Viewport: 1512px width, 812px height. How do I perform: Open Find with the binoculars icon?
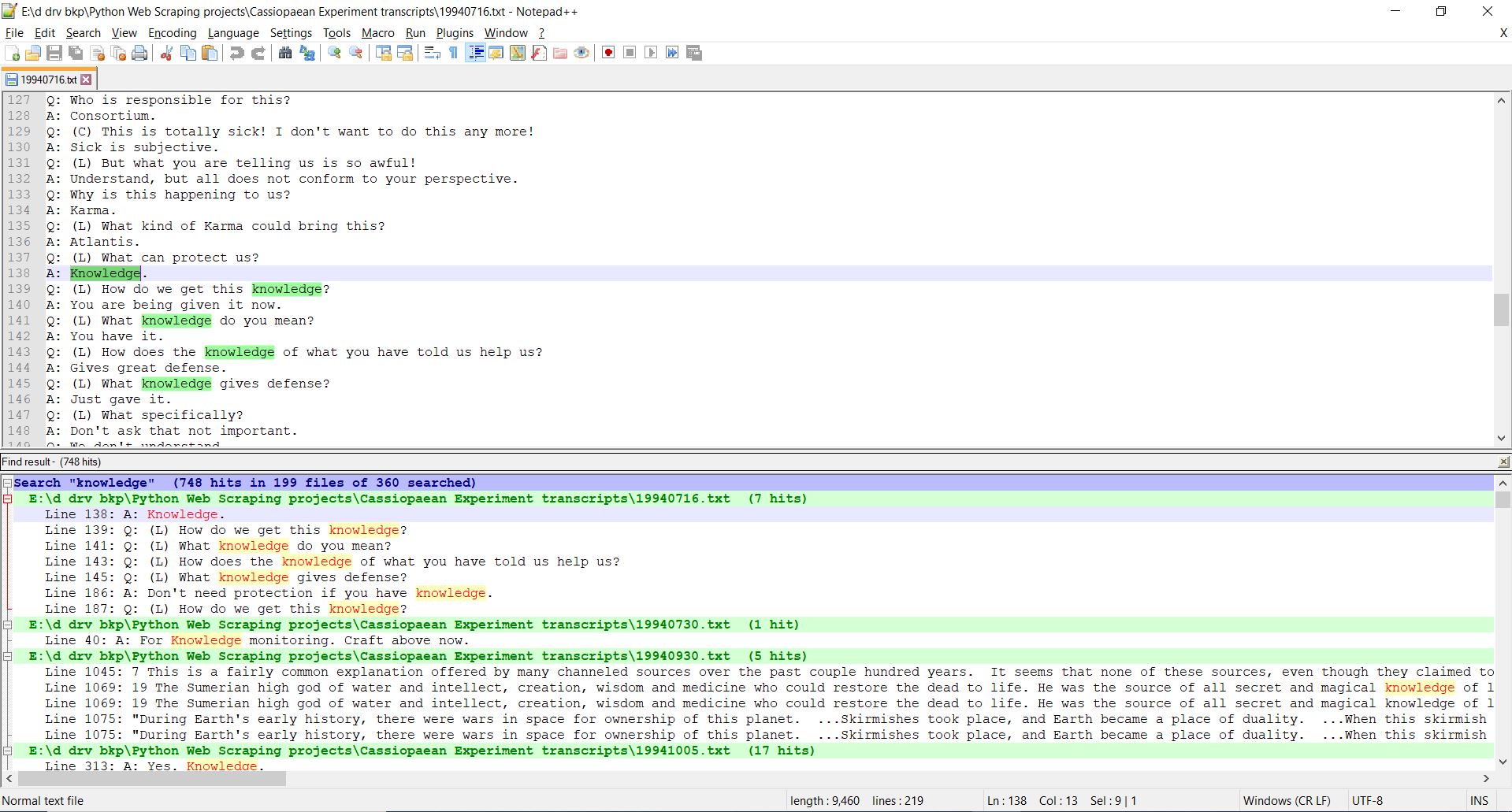point(285,53)
